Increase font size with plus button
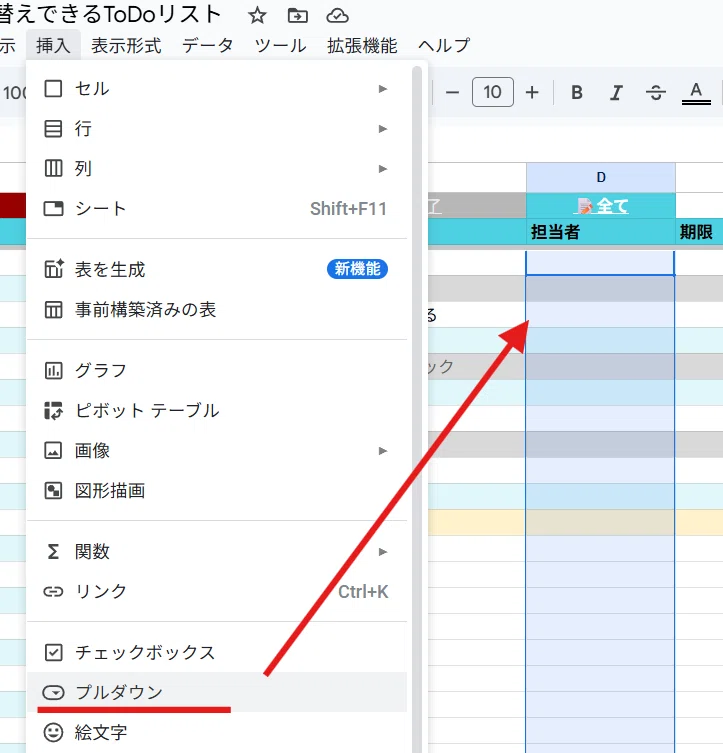 532,92
